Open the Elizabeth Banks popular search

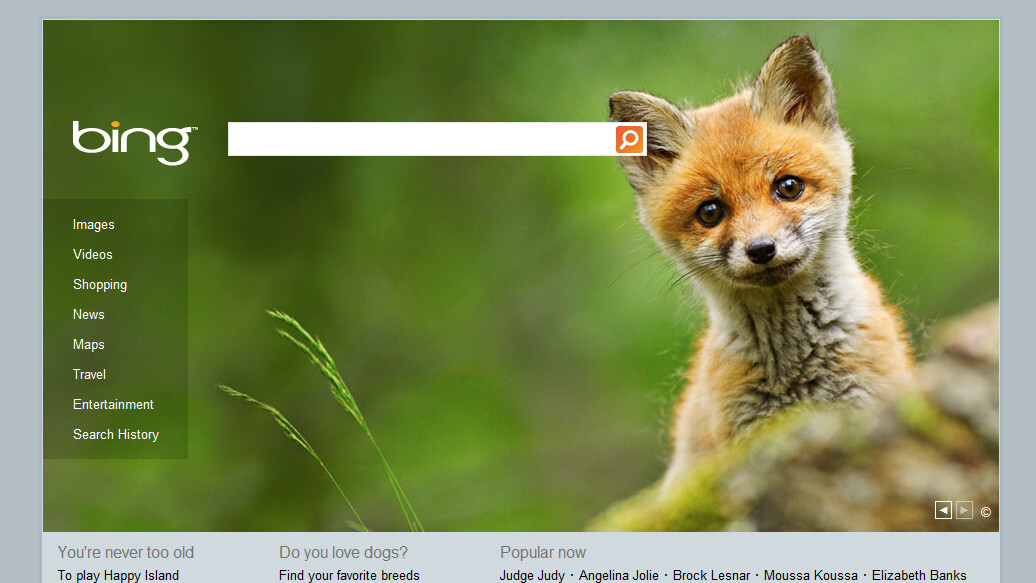(x=918, y=575)
